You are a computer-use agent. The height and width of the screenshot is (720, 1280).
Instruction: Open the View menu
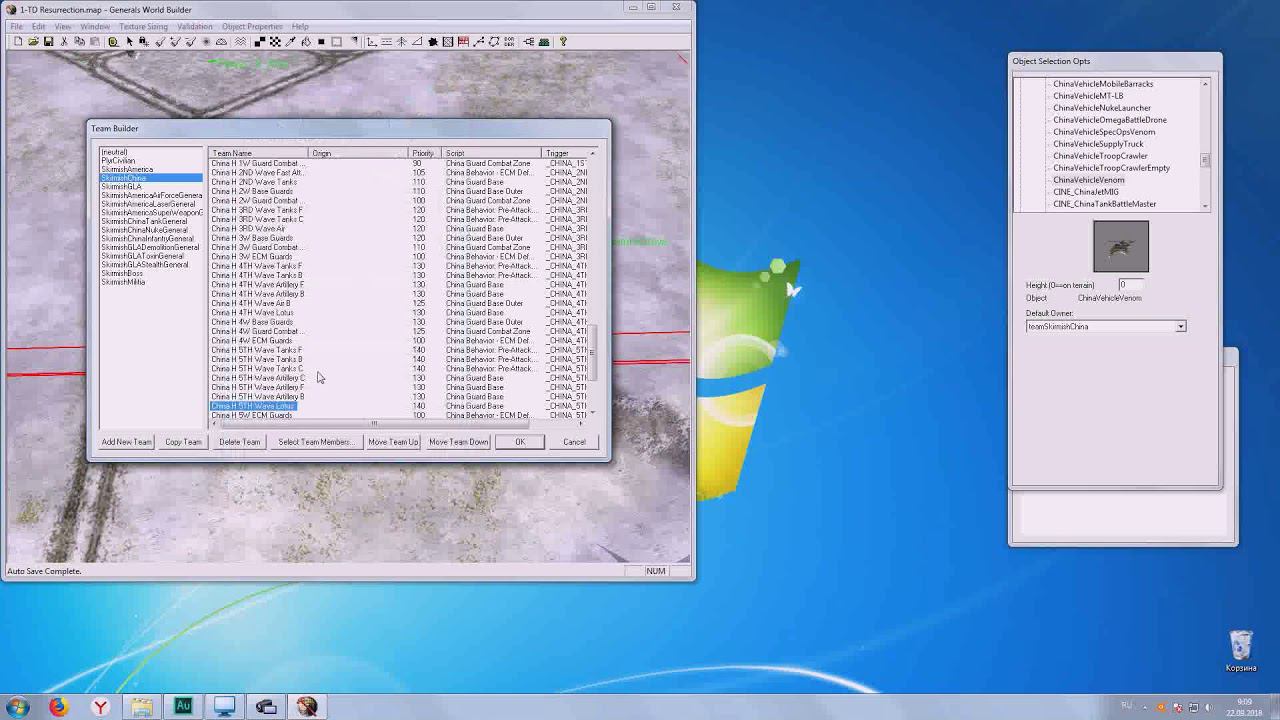coord(63,26)
